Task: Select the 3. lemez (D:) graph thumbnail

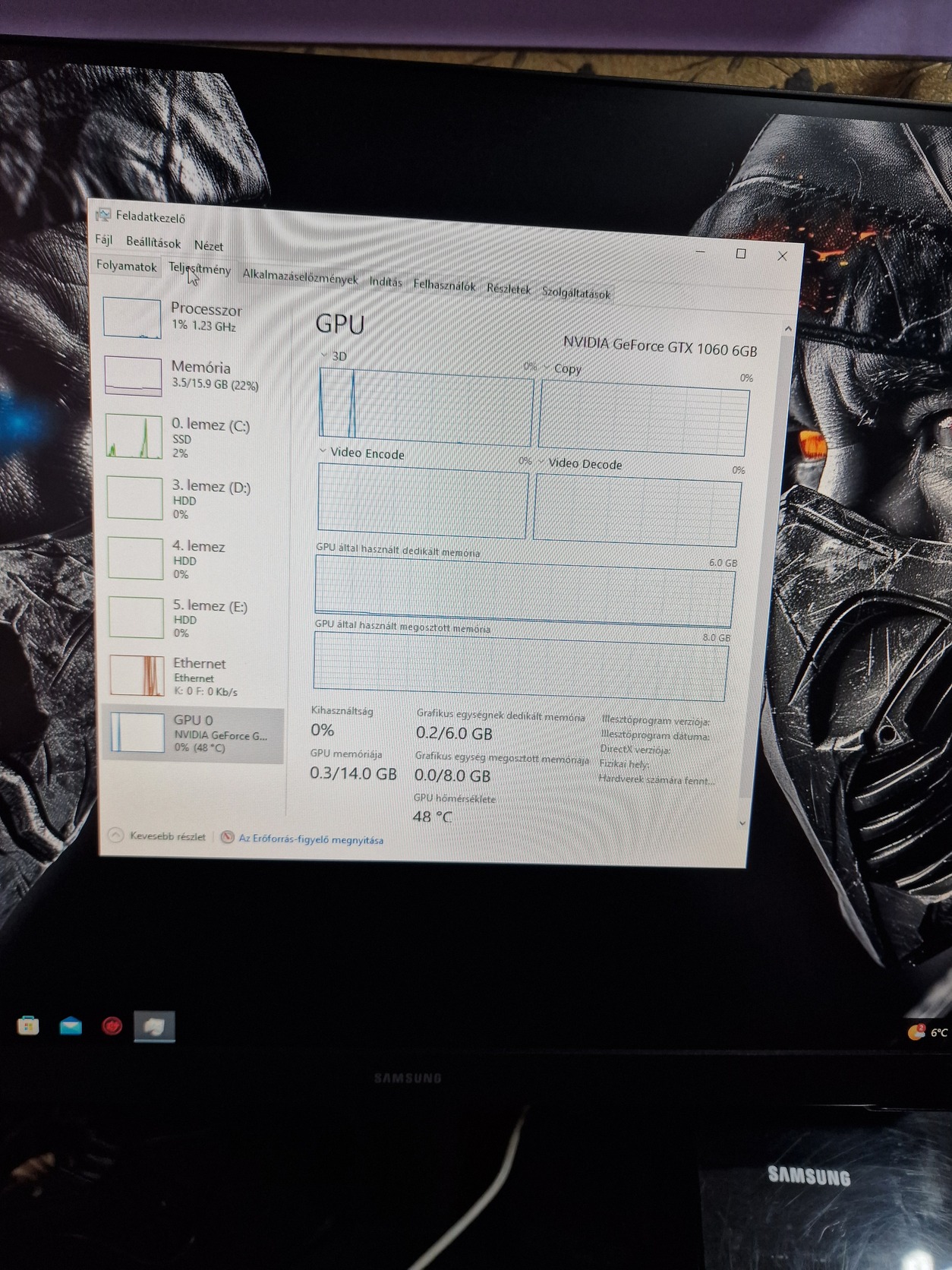Action: [135, 498]
